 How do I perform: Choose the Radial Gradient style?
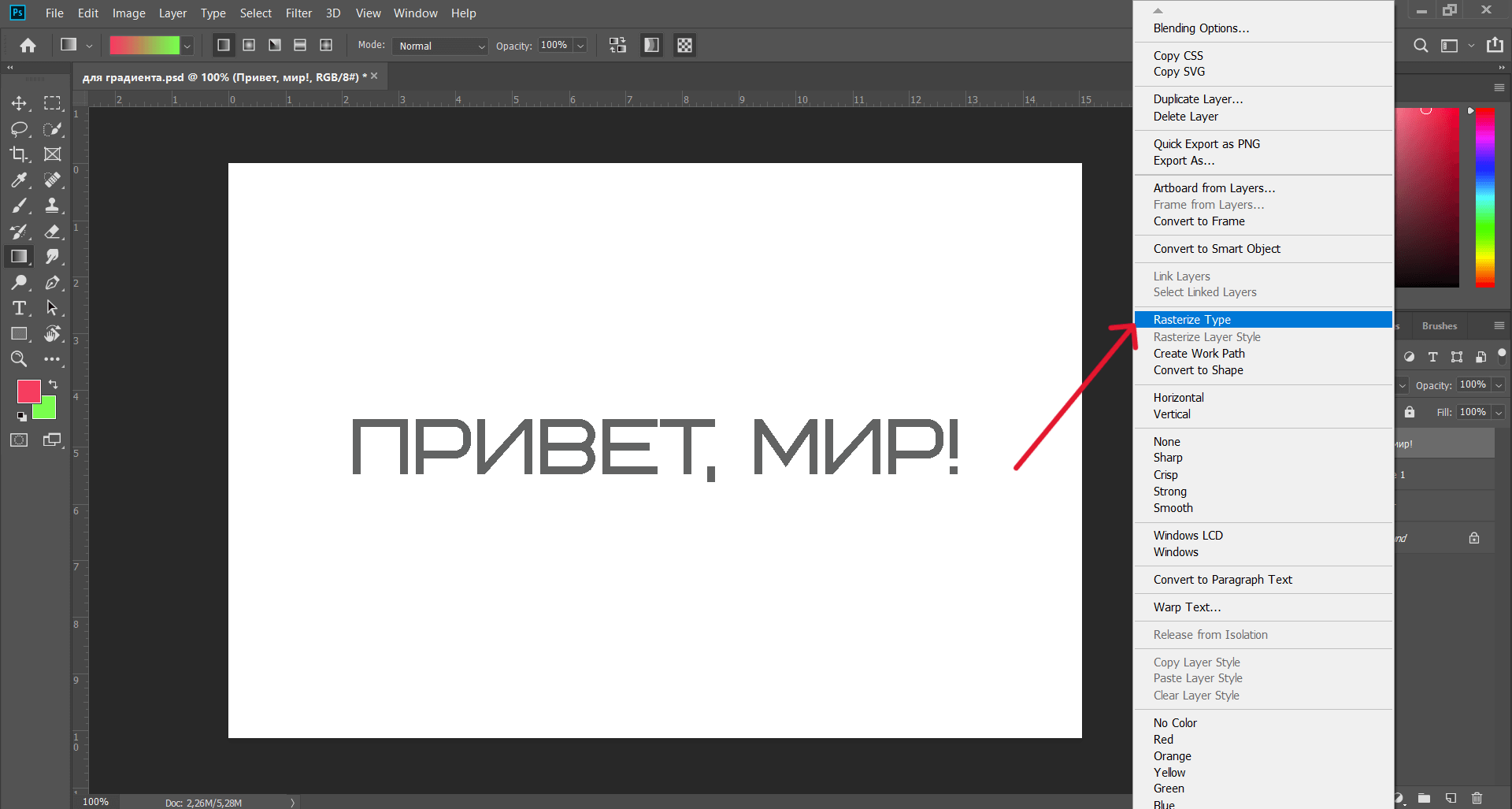(x=249, y=46)
